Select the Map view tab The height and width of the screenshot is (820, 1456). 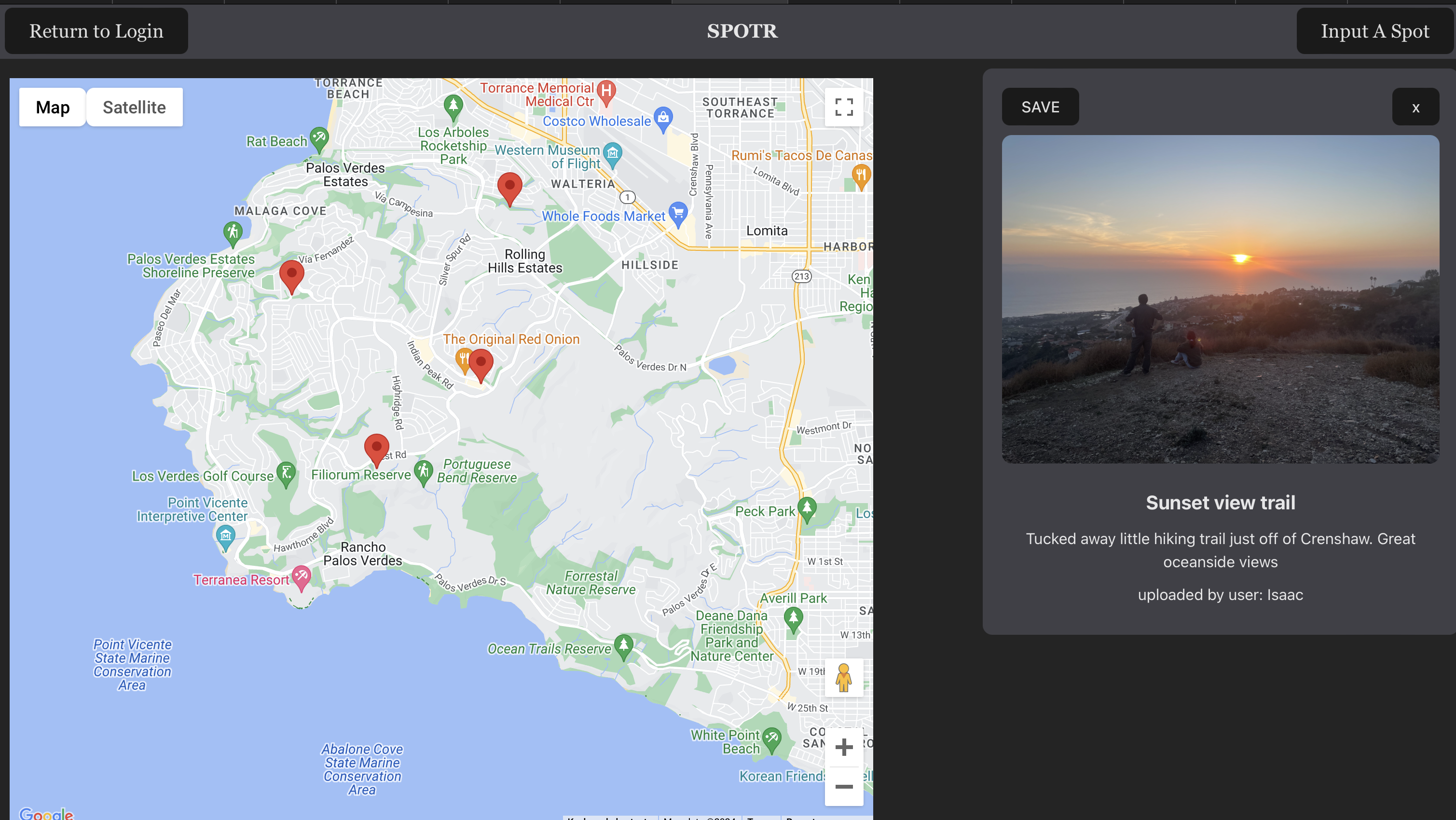tap(53, 107)
